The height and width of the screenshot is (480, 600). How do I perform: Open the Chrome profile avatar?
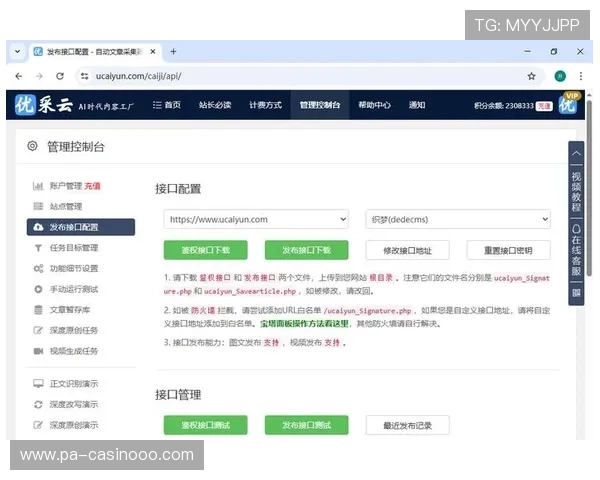coord(560,76)
